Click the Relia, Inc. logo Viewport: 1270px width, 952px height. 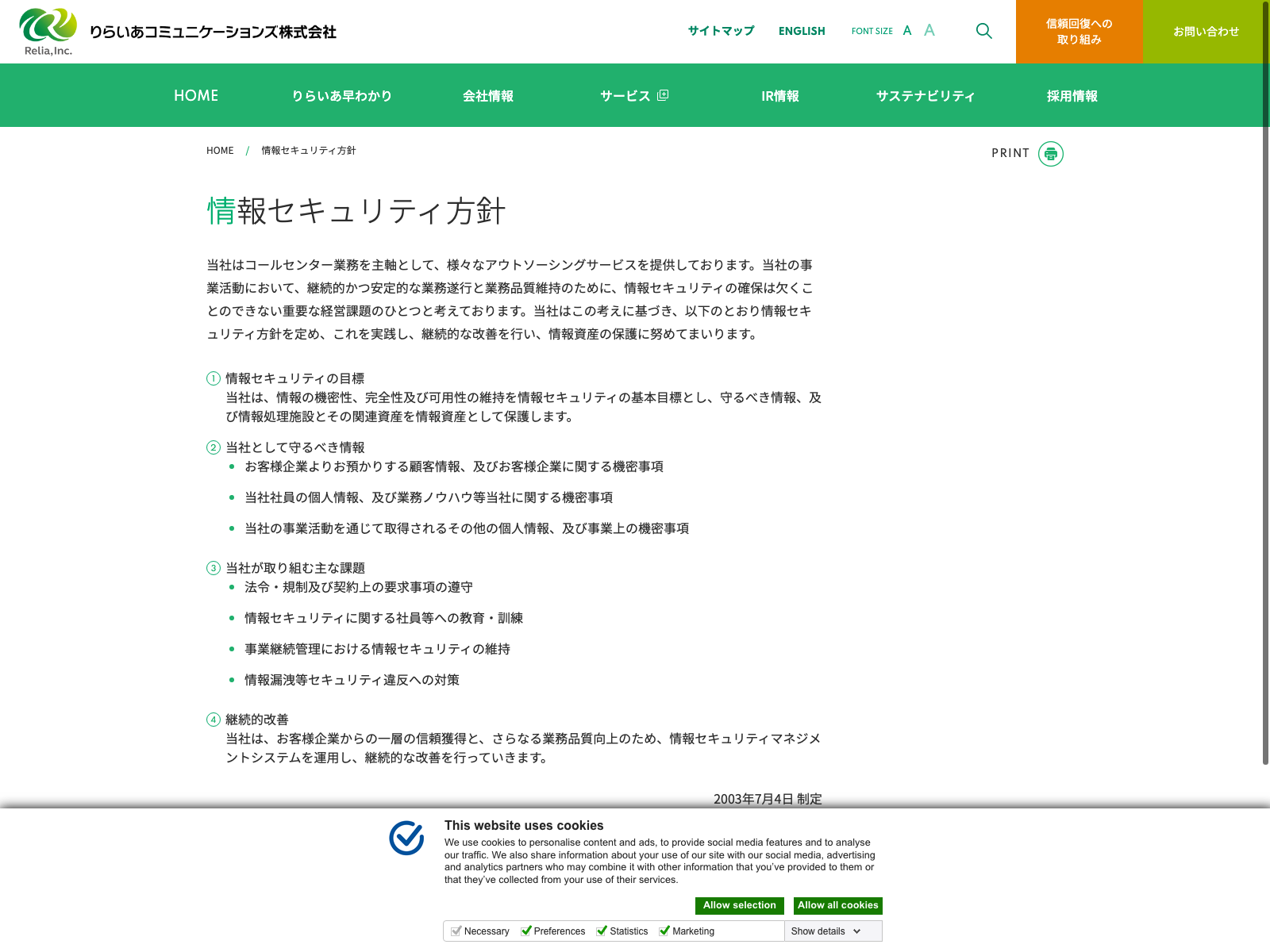click(x=48, y=32)
